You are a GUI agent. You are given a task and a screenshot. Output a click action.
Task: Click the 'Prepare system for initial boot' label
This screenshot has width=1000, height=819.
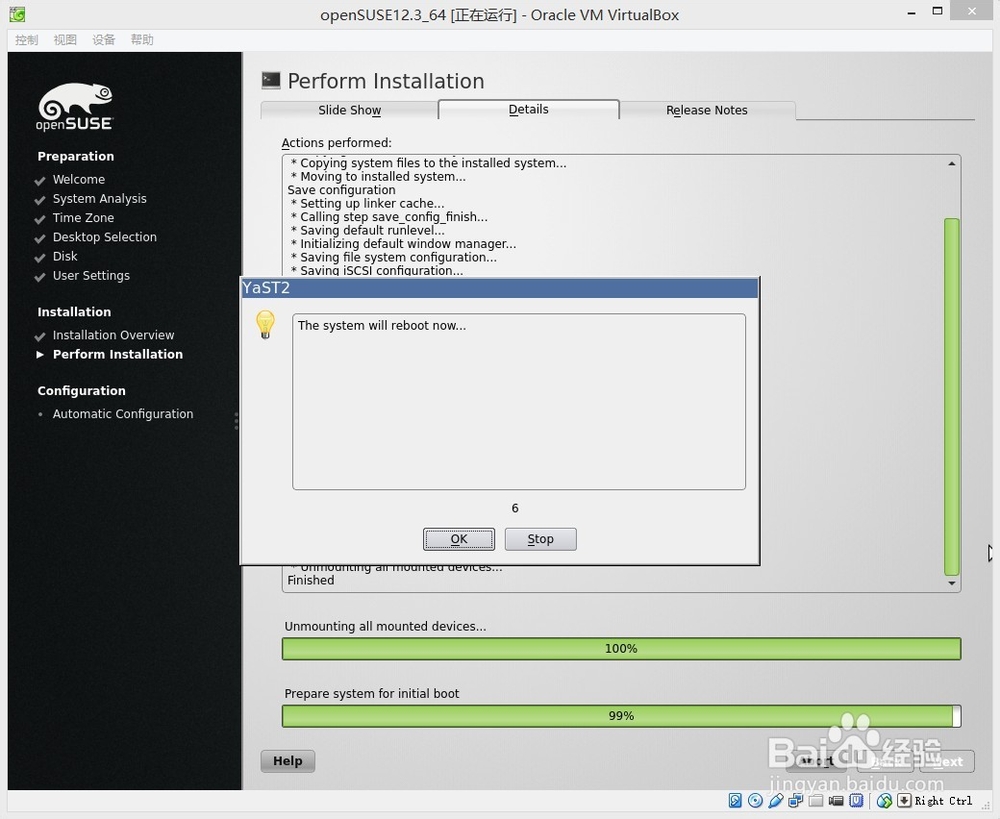[x=372, y=693]
